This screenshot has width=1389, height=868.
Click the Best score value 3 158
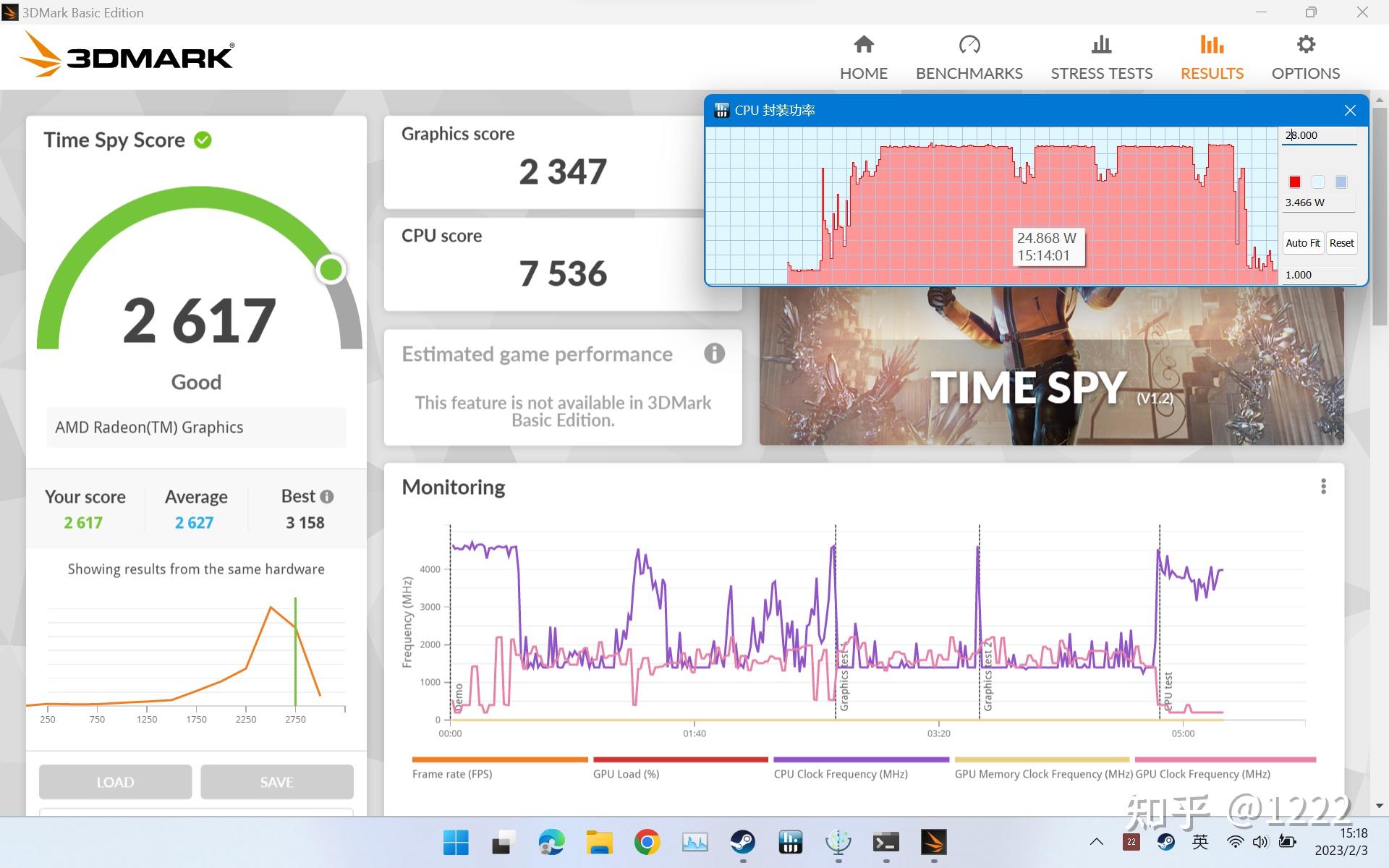305,522
